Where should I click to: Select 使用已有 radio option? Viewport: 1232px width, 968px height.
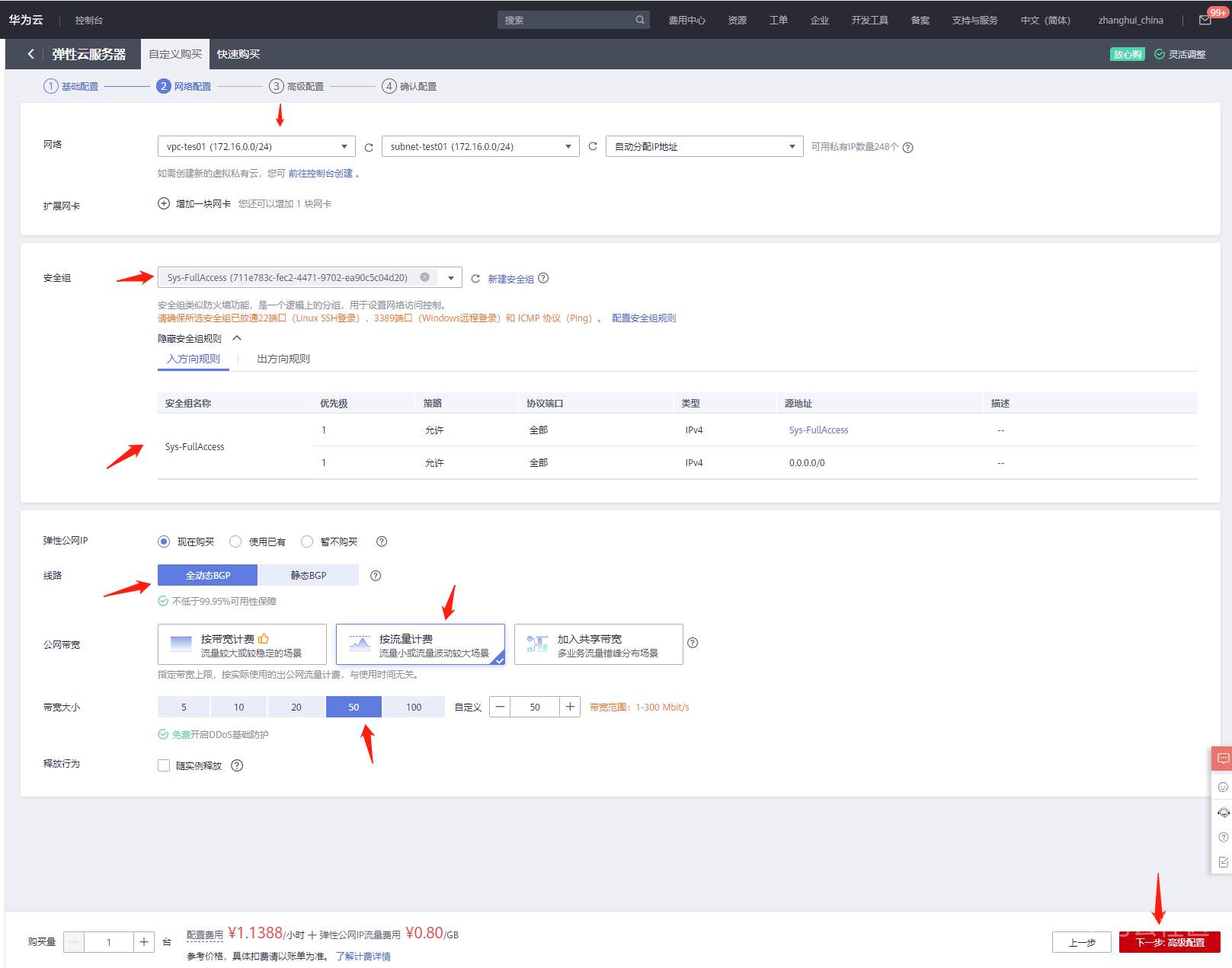coord(235,542)
